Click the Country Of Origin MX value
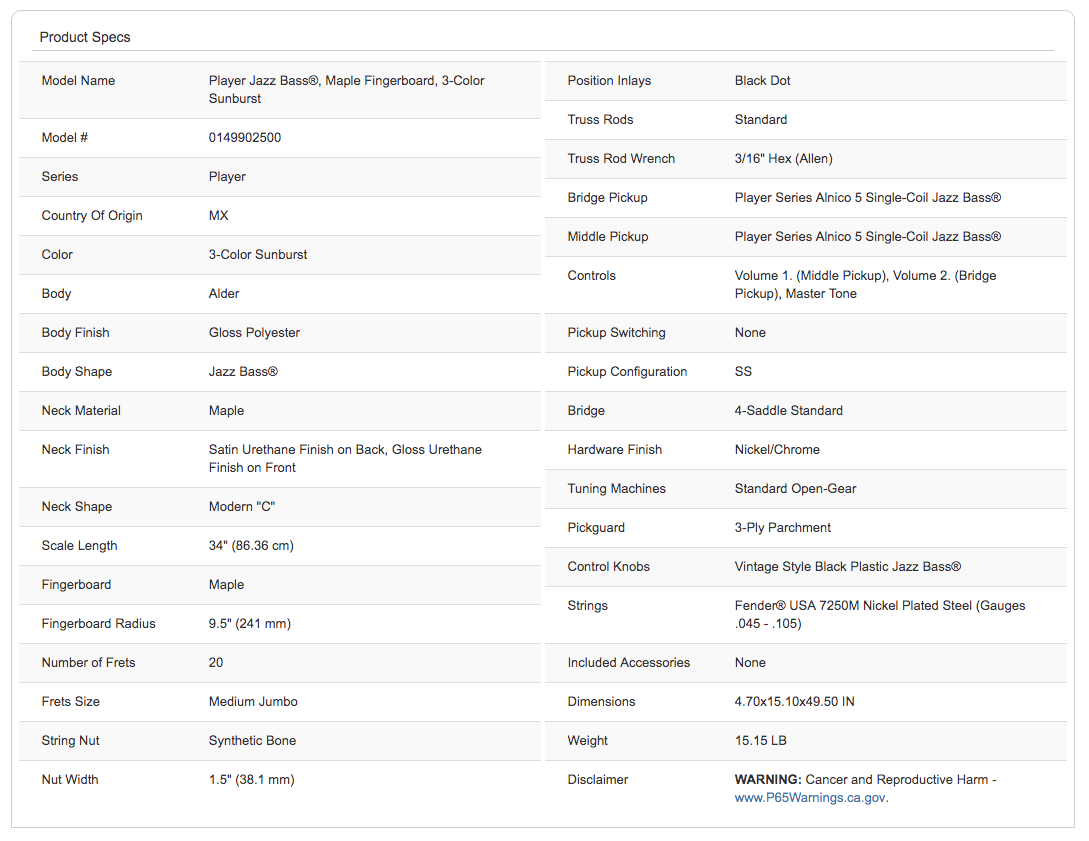 218,215
